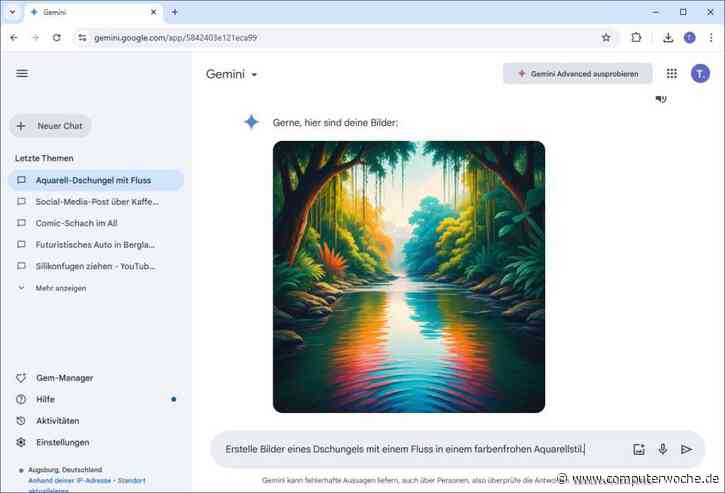725x493 pixels.
Task: Open the Silikonfugen ziehen - YouTub chat
Action: coord(96,266)
